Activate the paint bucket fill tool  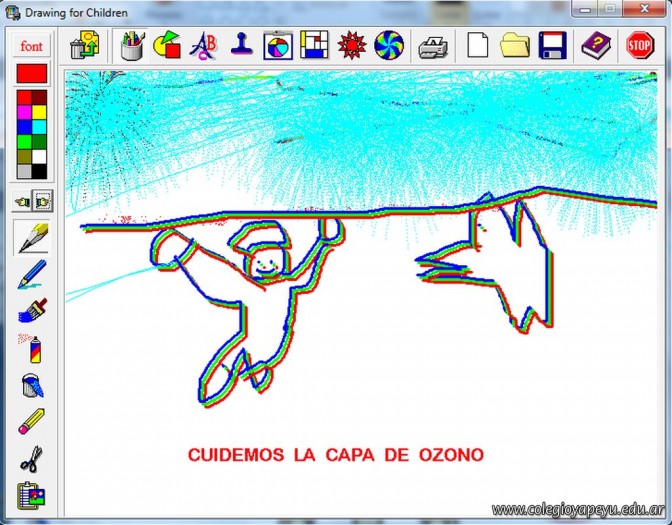[x=31, y=385]
